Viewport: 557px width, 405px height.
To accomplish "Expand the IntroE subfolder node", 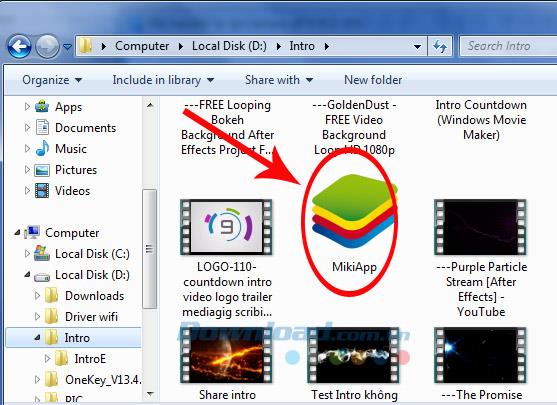I will pos(47,358).
